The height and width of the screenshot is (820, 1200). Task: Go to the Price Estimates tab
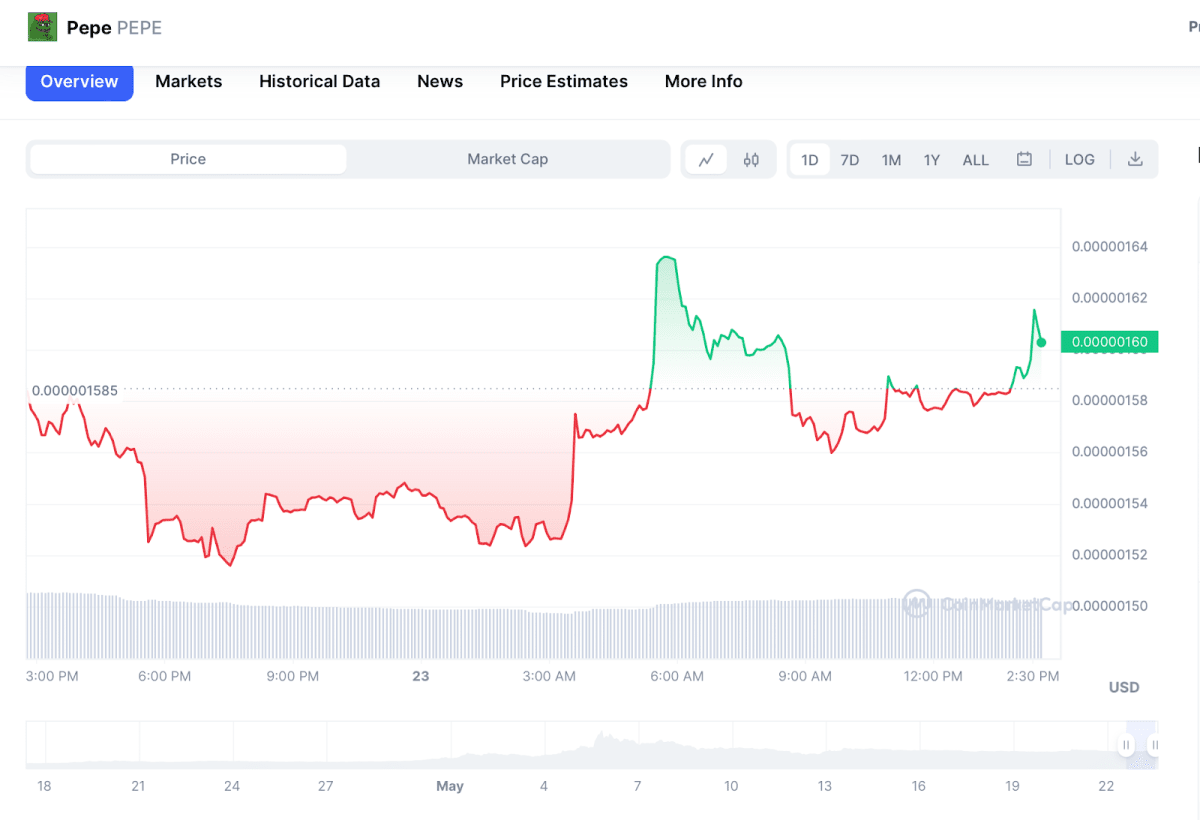563,81
